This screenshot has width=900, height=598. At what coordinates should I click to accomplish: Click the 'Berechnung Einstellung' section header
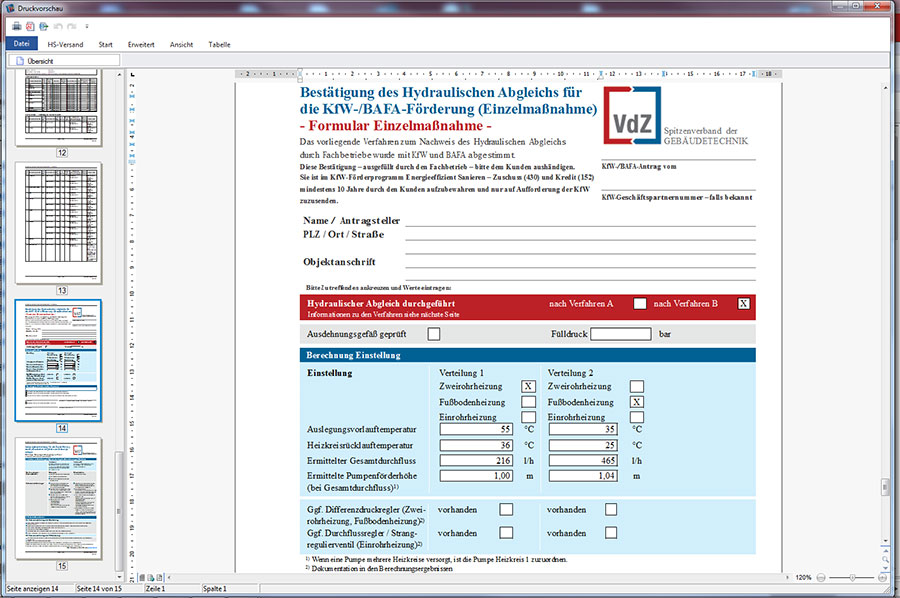click(x=527, y=355)
